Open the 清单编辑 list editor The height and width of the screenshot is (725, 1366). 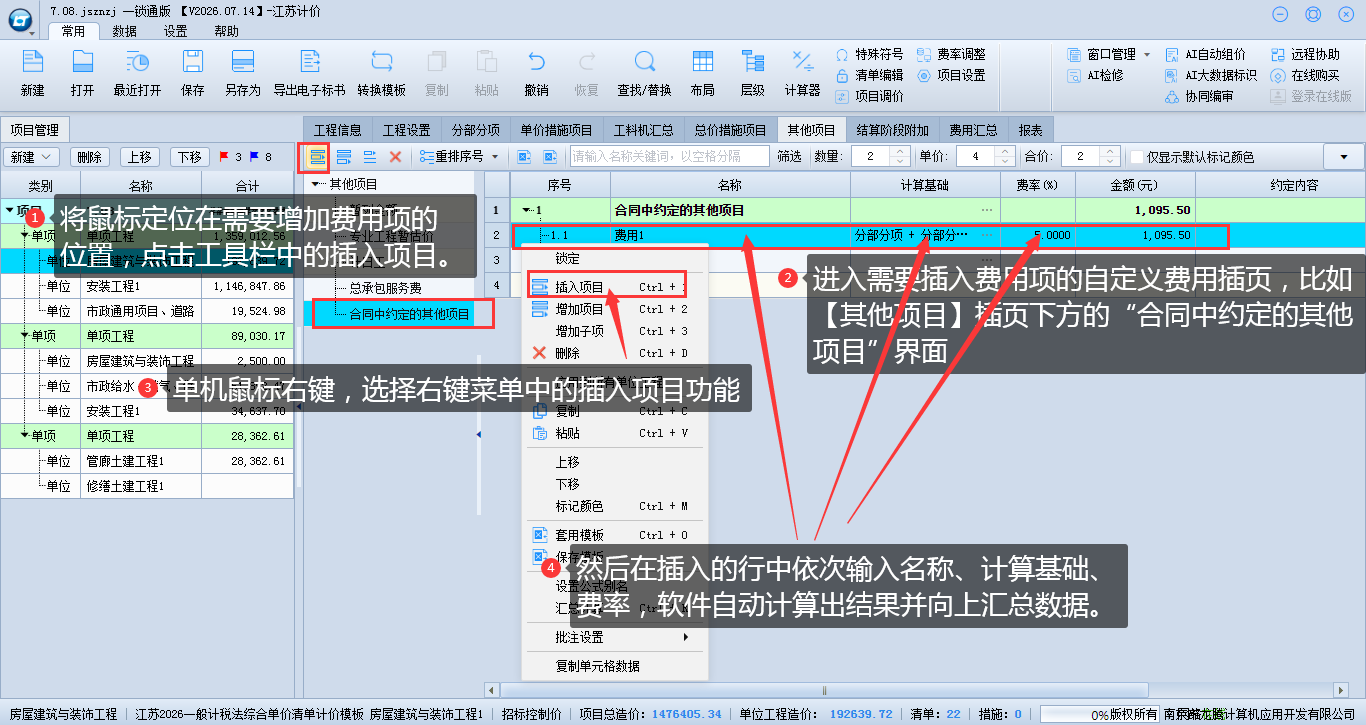(869, 75)
